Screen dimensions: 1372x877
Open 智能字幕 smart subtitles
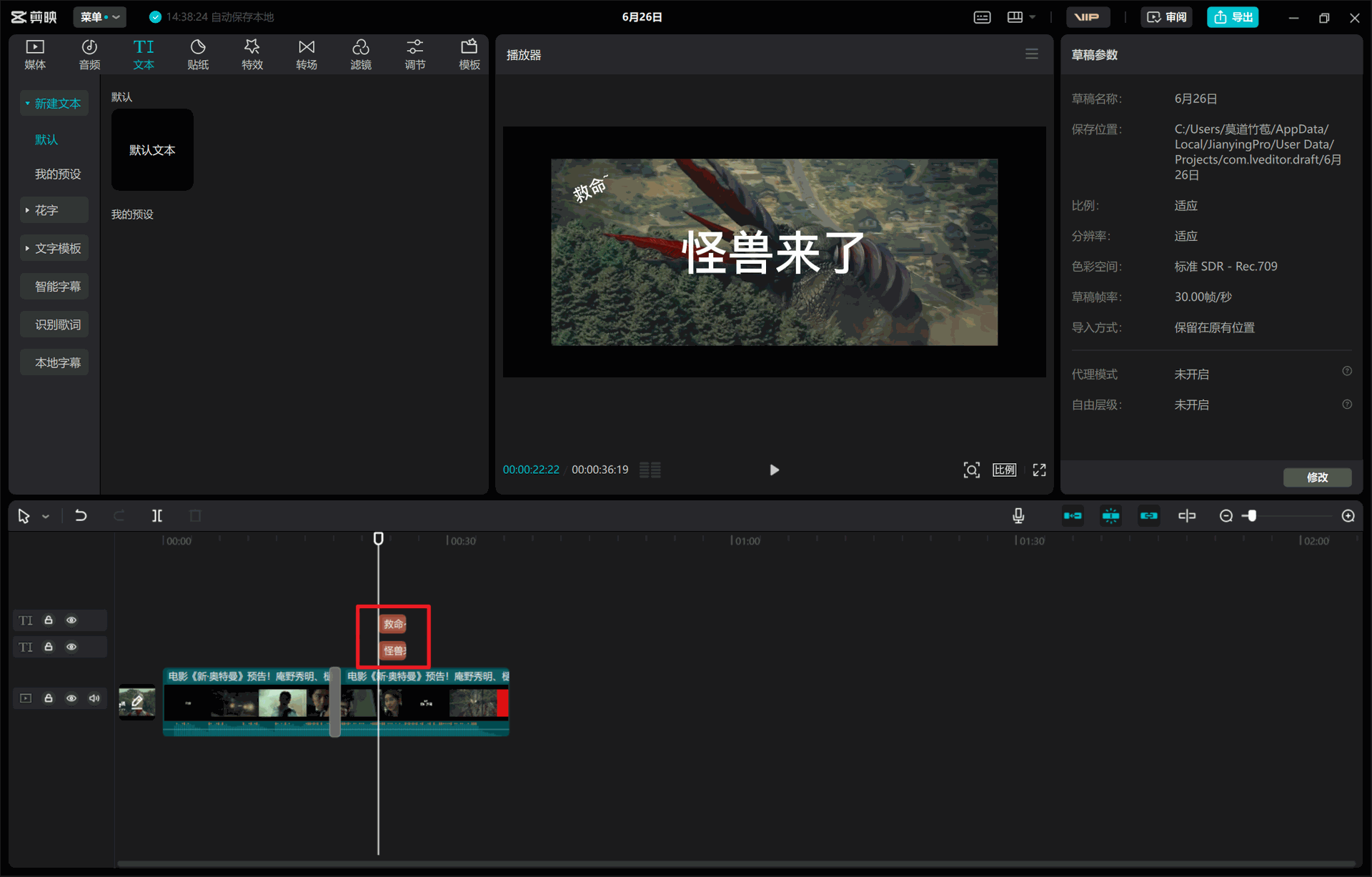(54, 287)
